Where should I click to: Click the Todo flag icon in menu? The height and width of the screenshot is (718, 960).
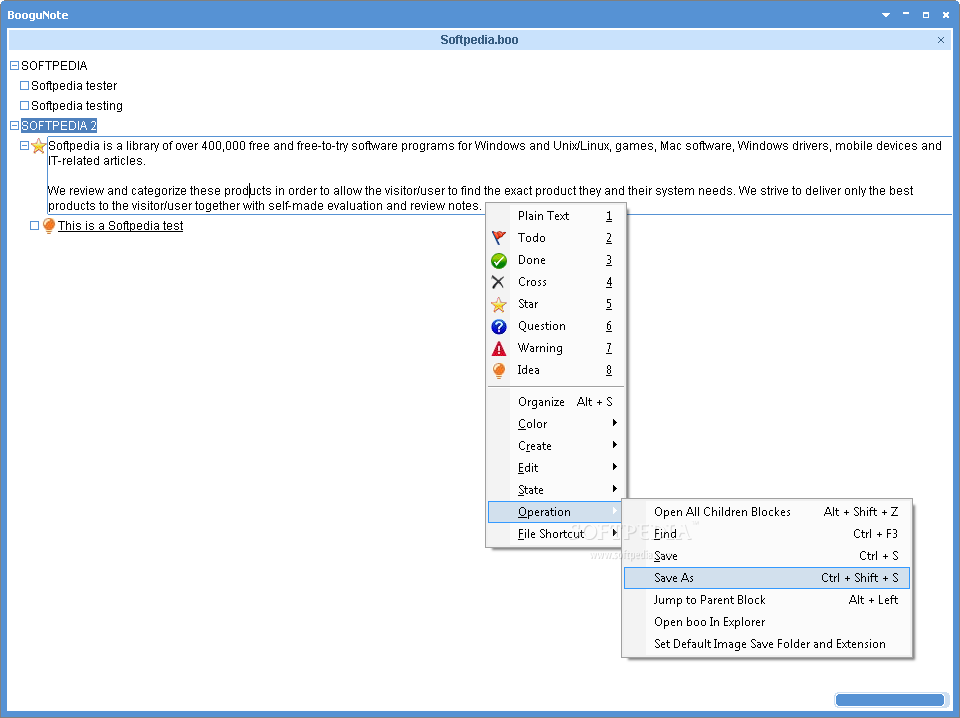tap(499, 237)
